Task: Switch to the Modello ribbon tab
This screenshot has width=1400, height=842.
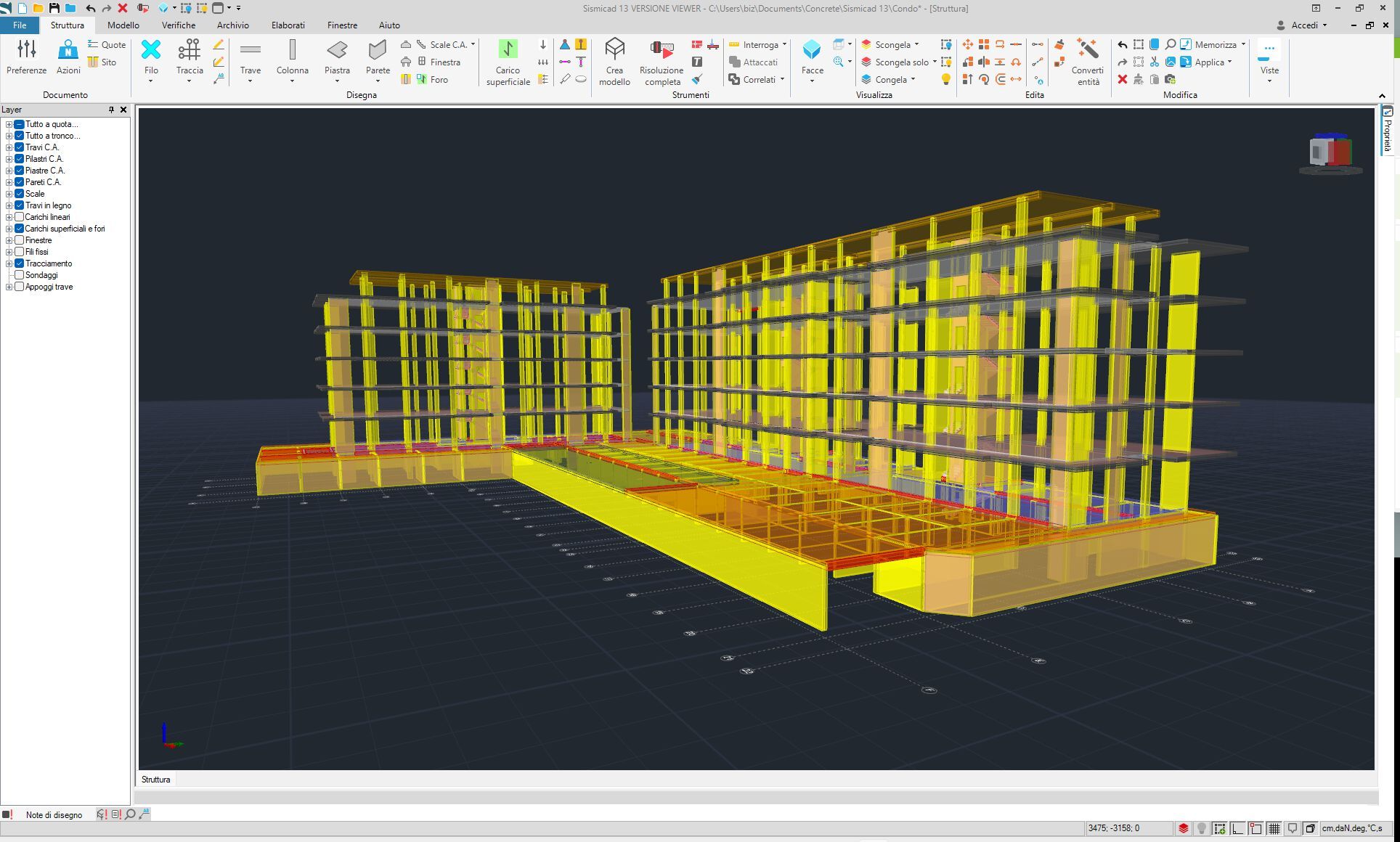Action: click(123, 25)
